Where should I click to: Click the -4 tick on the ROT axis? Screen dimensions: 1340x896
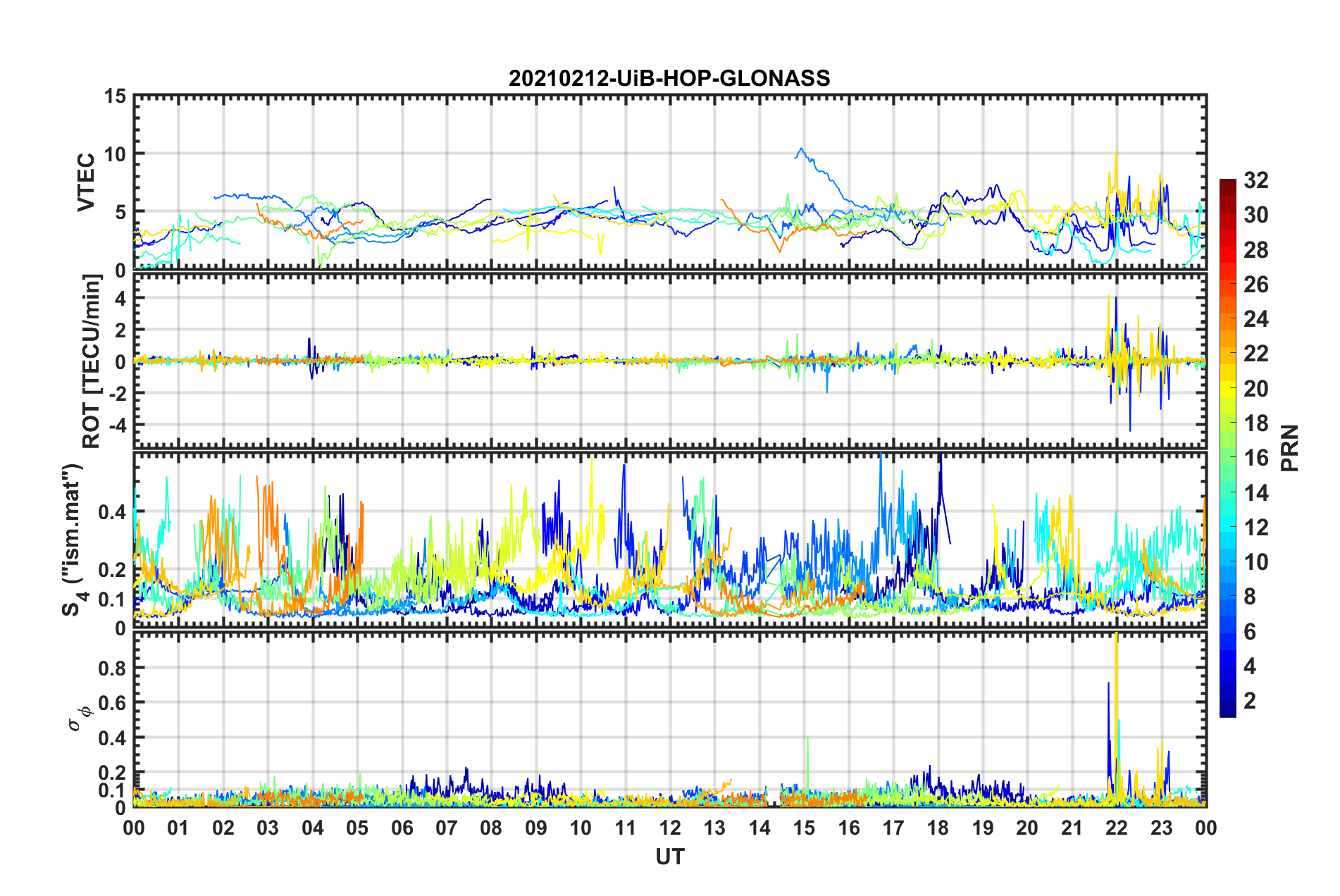[117, 425]
